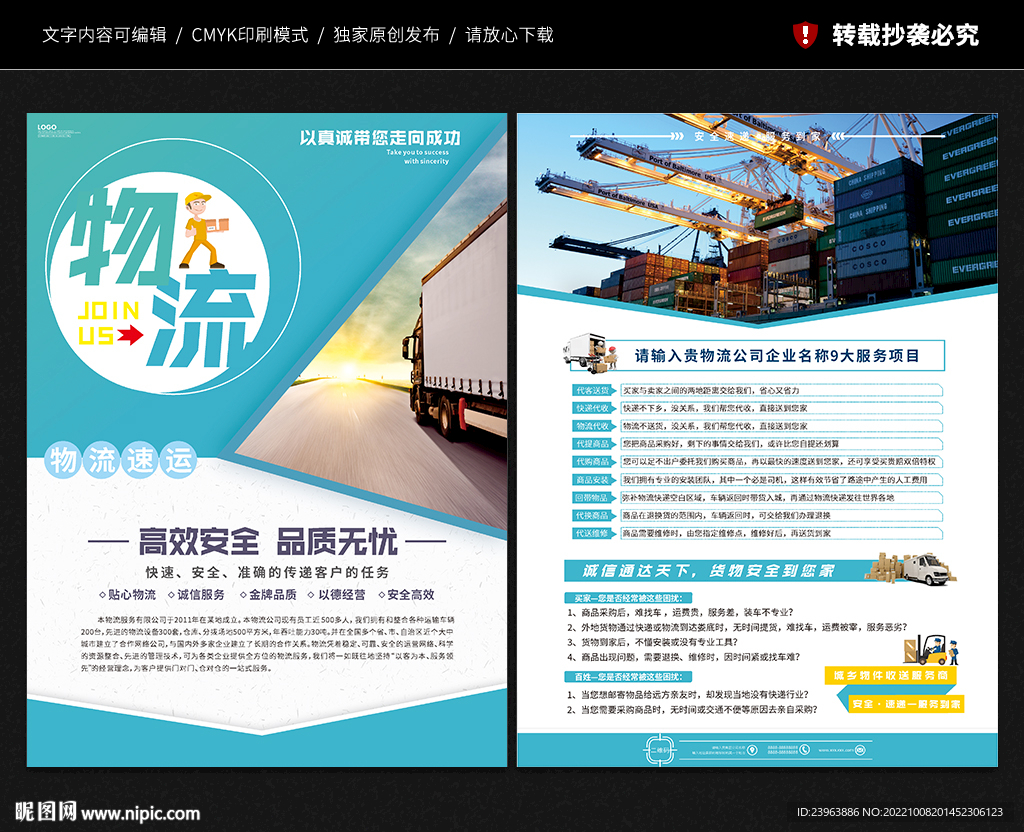Screen dimensions: 1024x832
Task: Click the 物流代收 service tag
Action: [x=592, y=426]
